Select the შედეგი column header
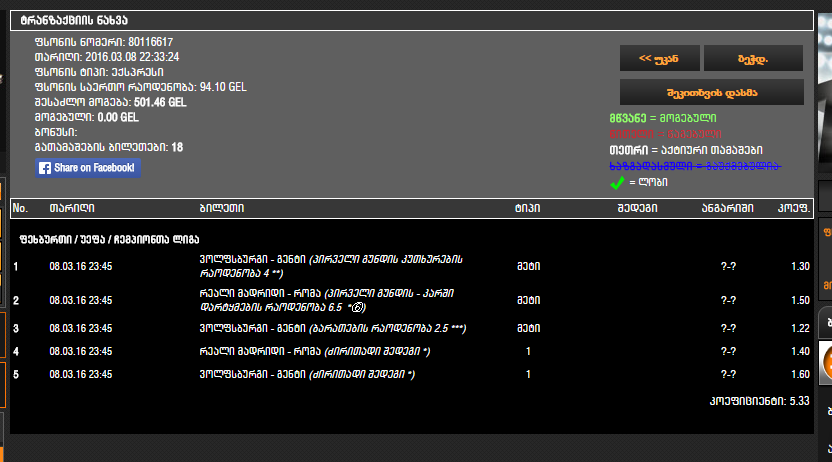Screen dimensions: 832x462 pos(637,208)
